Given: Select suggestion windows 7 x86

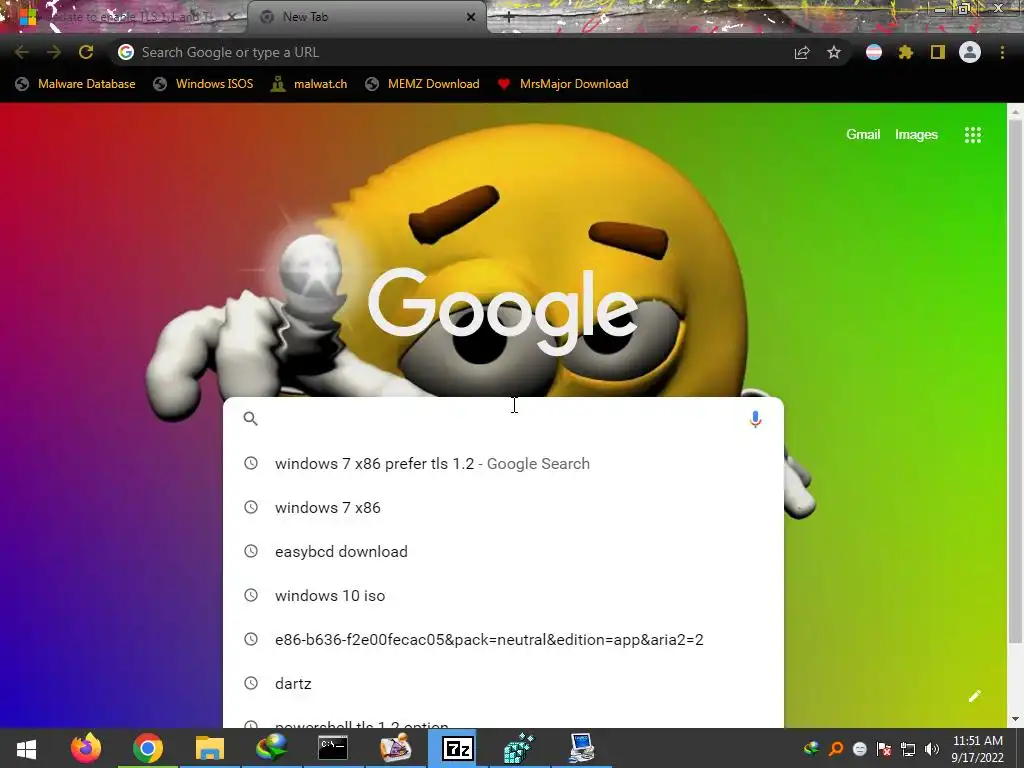Looking at the screenshot, I should tap(503, 507).
